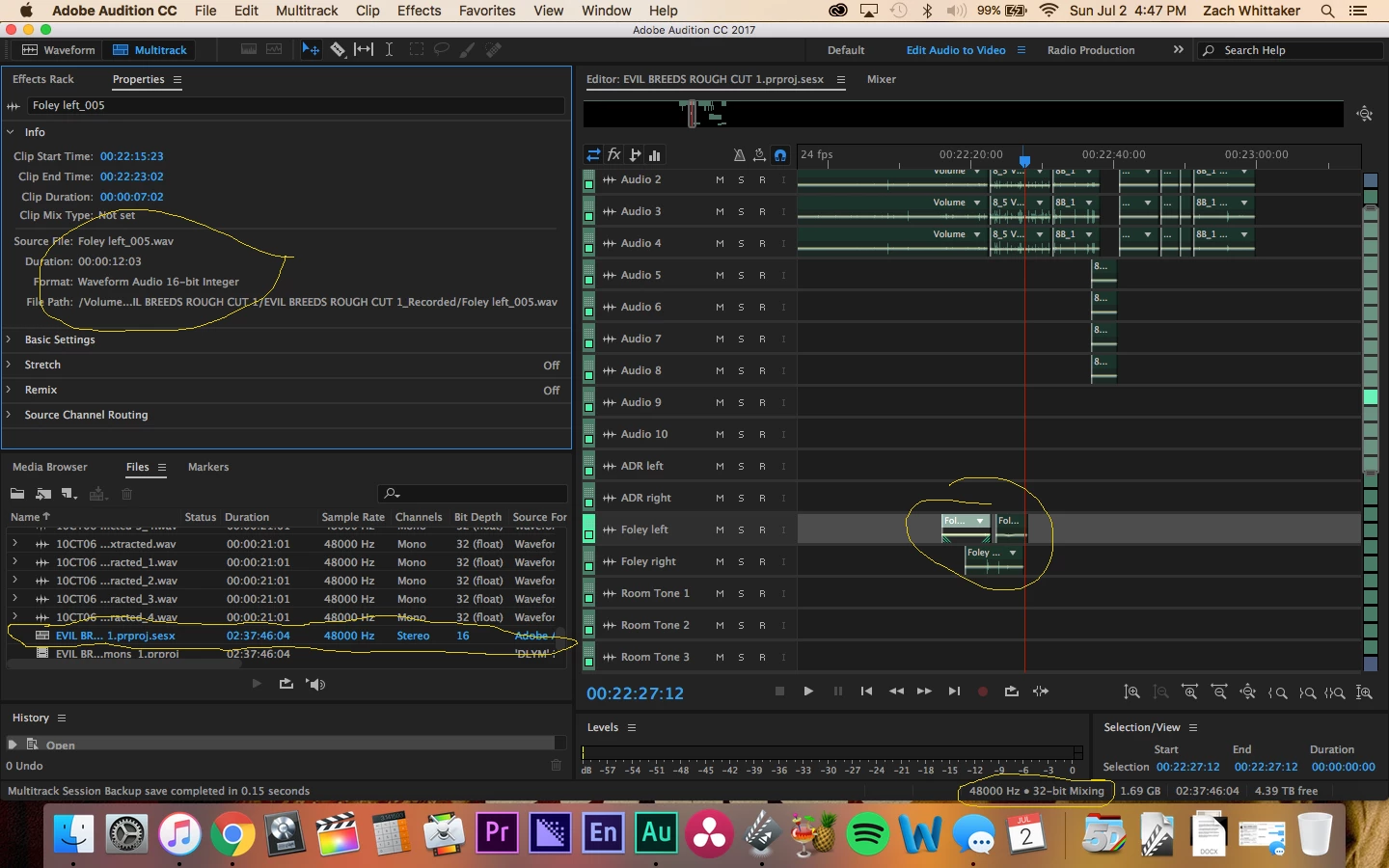
Task: Switch to Waveform view
Action: [x=59, y=50]
